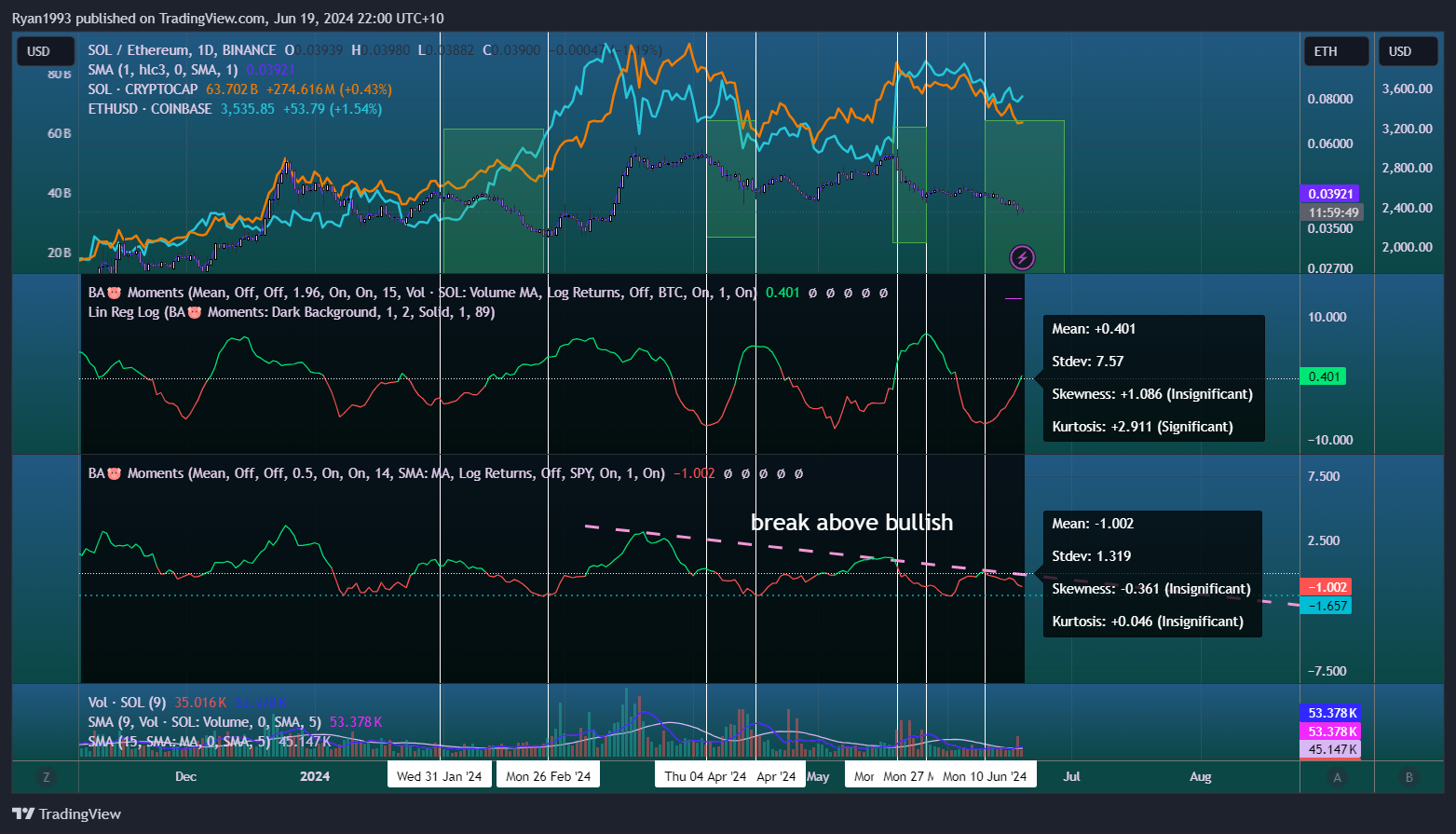Click 'Stdev: 7.57' in upper stats table
This screenshot has height=834, width=1456.
pyautogui.click(x=1088, y=362)
